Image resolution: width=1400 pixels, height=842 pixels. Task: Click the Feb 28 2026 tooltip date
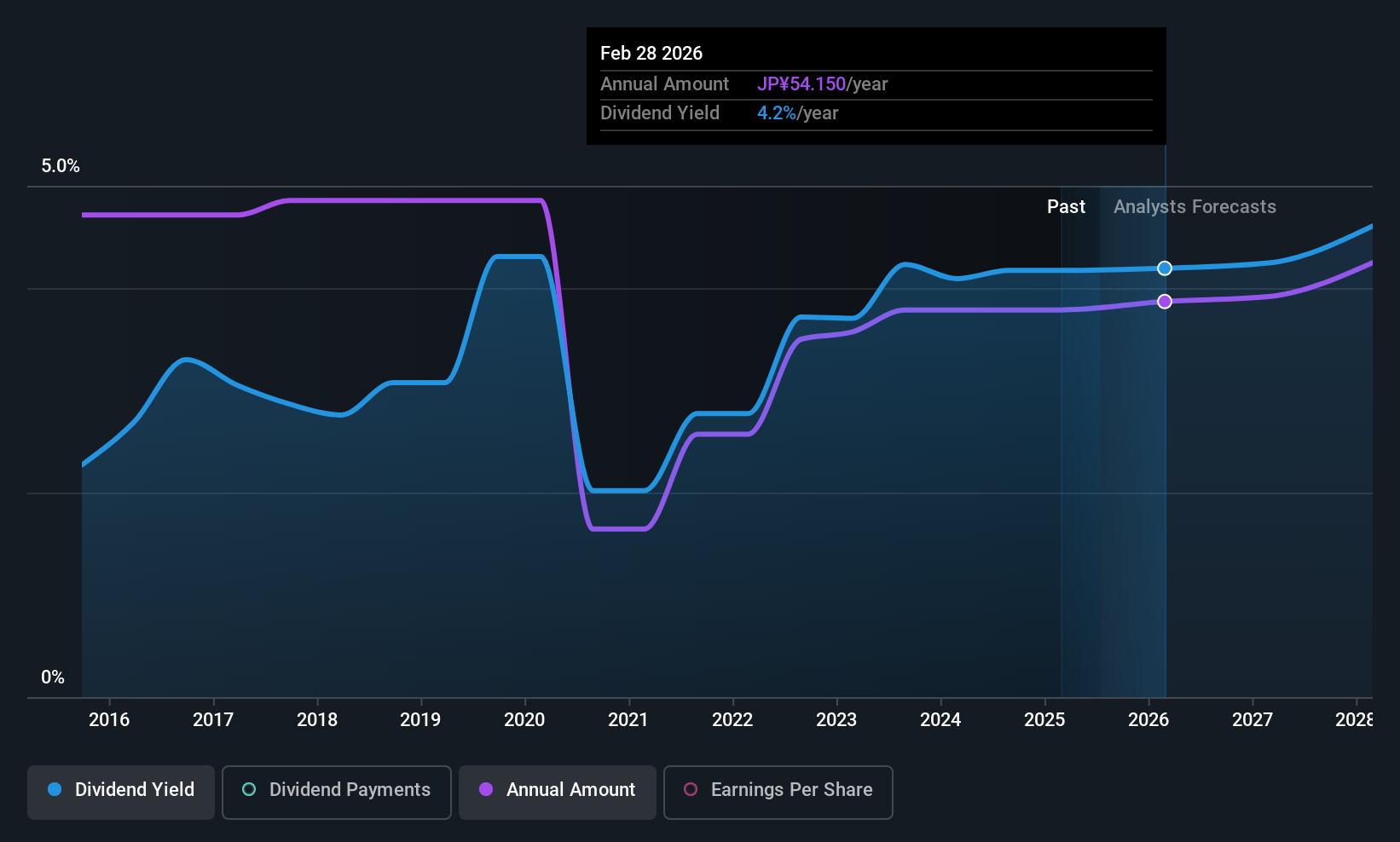(x=651, y=53)
